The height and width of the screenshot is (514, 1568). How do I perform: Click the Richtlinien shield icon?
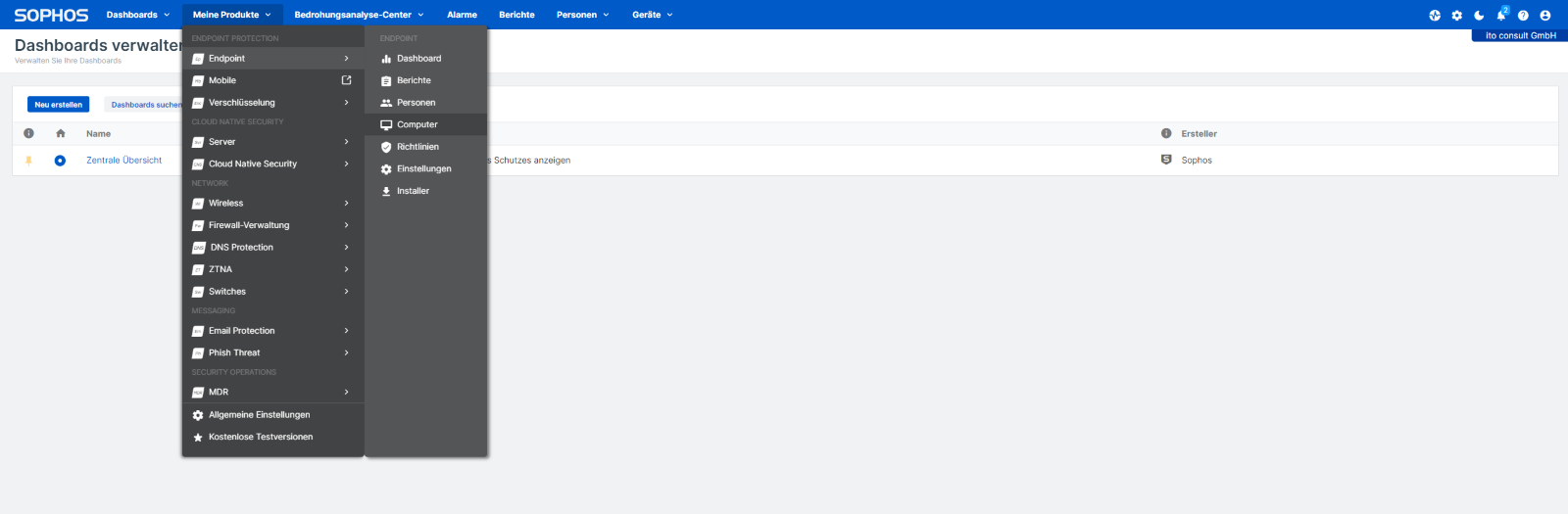tap(386, 147)
